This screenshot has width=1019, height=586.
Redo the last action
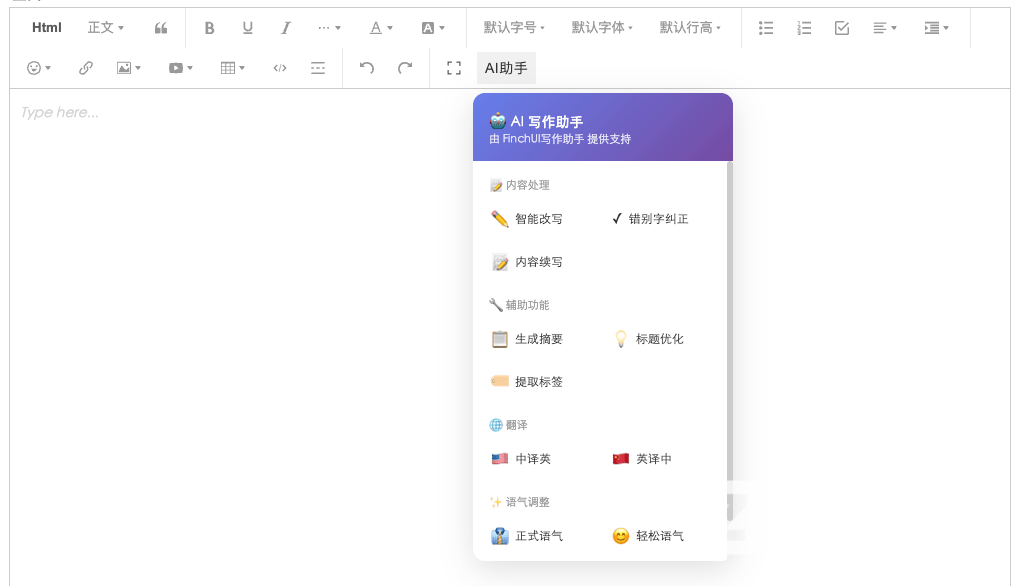405,68
